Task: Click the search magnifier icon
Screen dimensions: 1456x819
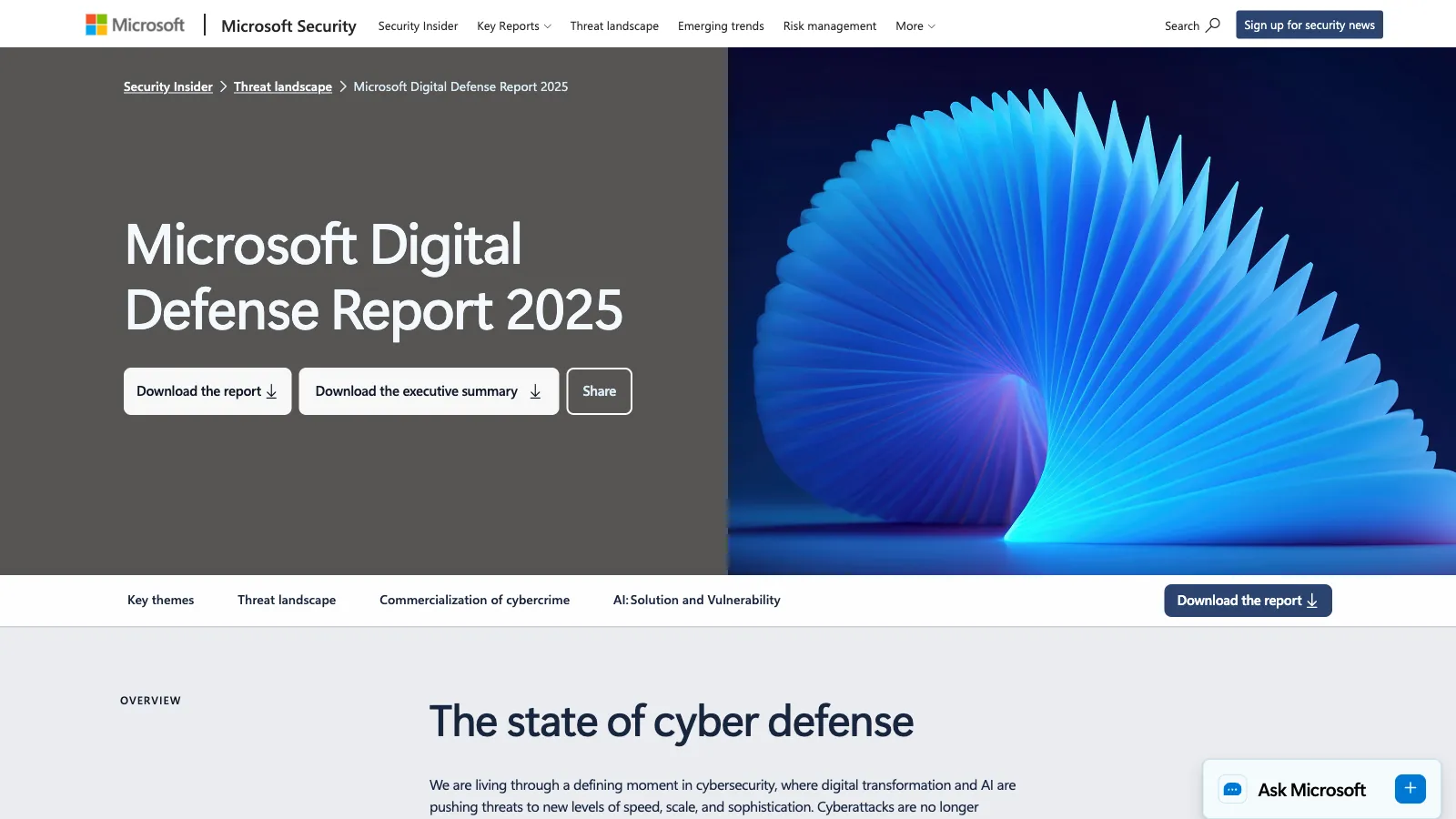Action: (1213, 25)
